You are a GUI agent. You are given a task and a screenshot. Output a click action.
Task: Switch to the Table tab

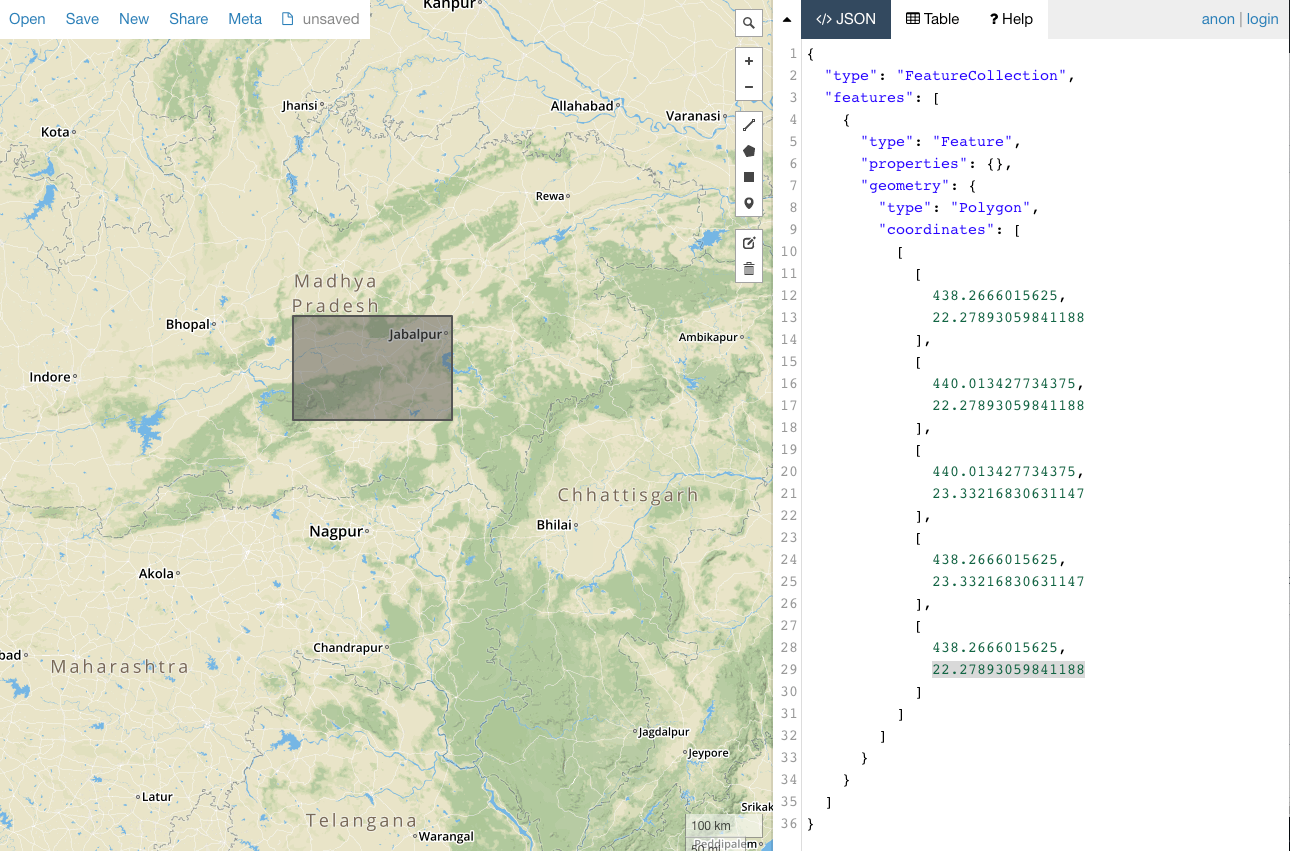pos(932,19)
